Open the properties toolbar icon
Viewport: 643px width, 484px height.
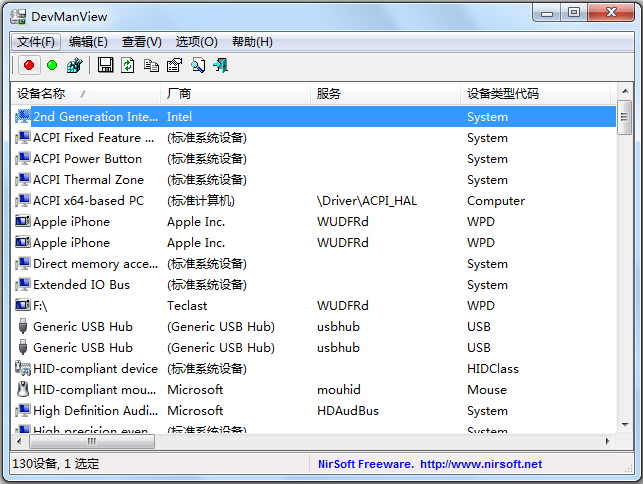point(174,66)
